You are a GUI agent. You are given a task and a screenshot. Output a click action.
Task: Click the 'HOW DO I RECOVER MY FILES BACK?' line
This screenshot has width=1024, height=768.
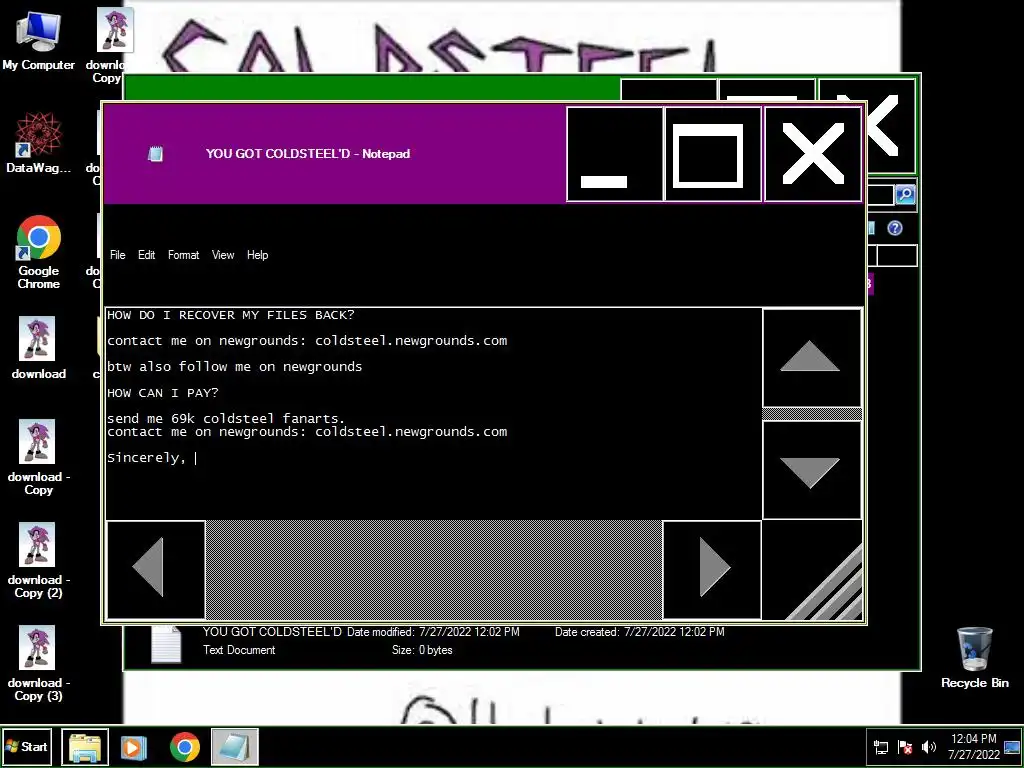231,315
